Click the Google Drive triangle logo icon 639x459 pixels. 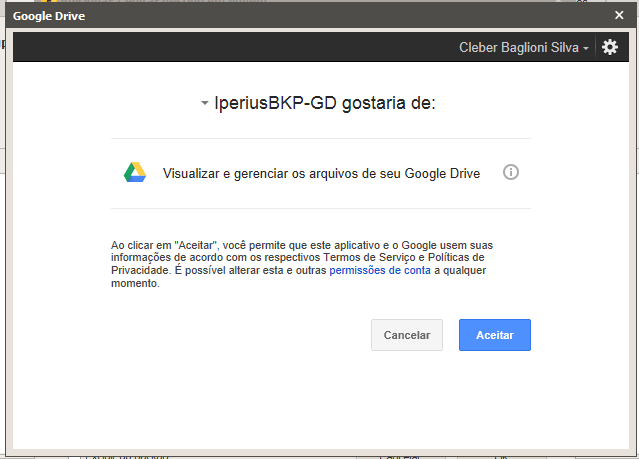[x=135, y=172]
